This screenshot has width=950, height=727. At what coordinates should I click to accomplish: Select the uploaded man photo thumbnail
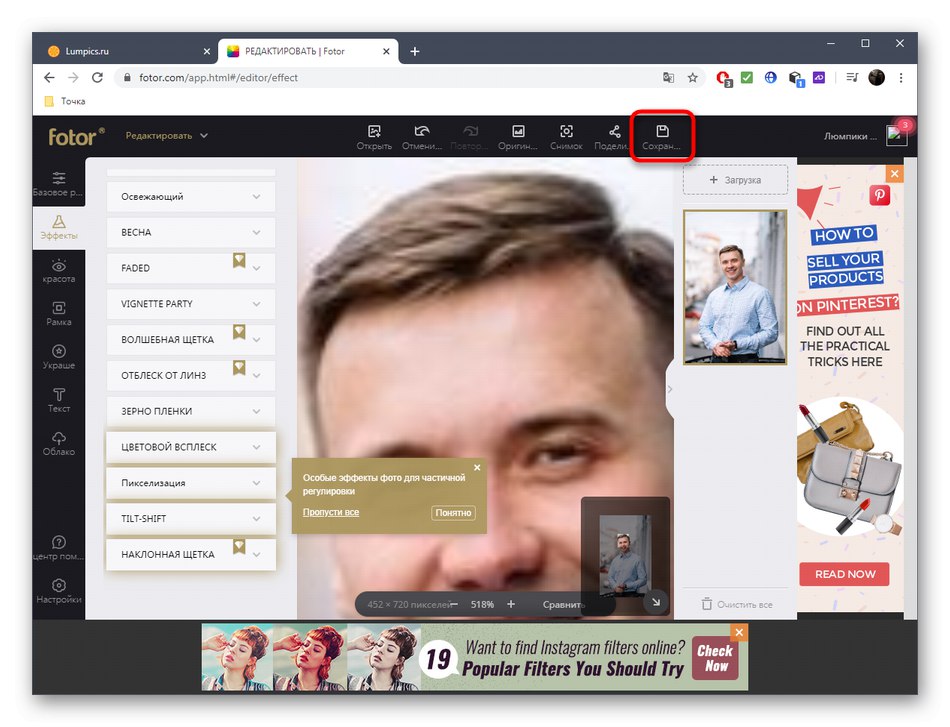coord(735,287)
